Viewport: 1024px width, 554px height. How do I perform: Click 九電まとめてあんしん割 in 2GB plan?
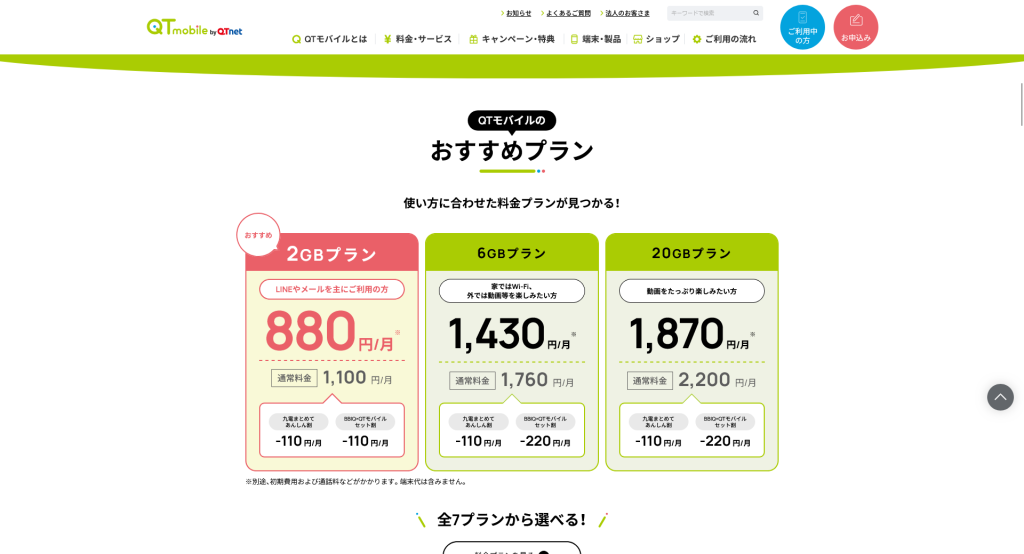pyautogui.click(x=298, y=421)
